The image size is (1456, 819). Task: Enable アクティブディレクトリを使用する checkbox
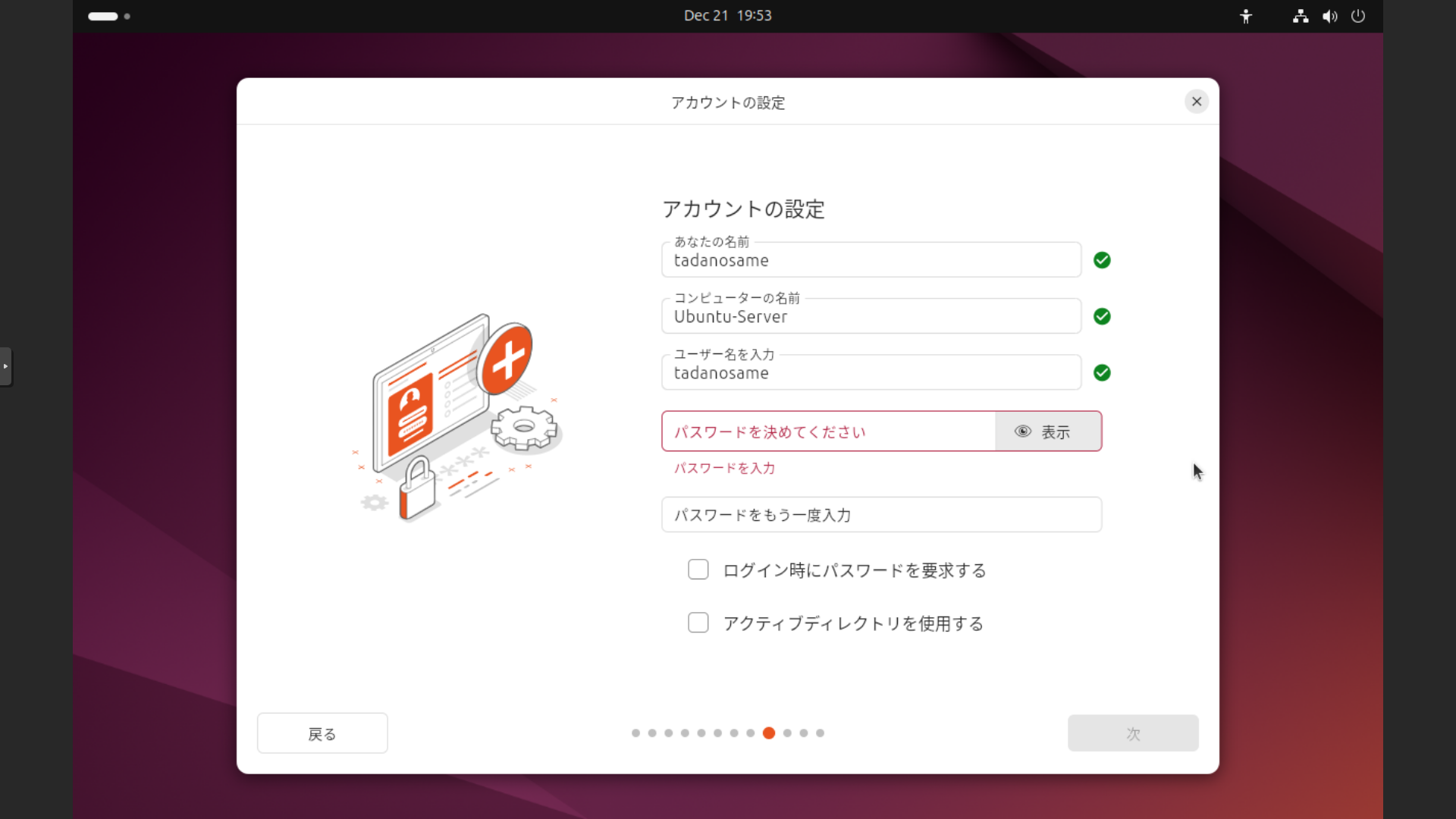[698, 623]
